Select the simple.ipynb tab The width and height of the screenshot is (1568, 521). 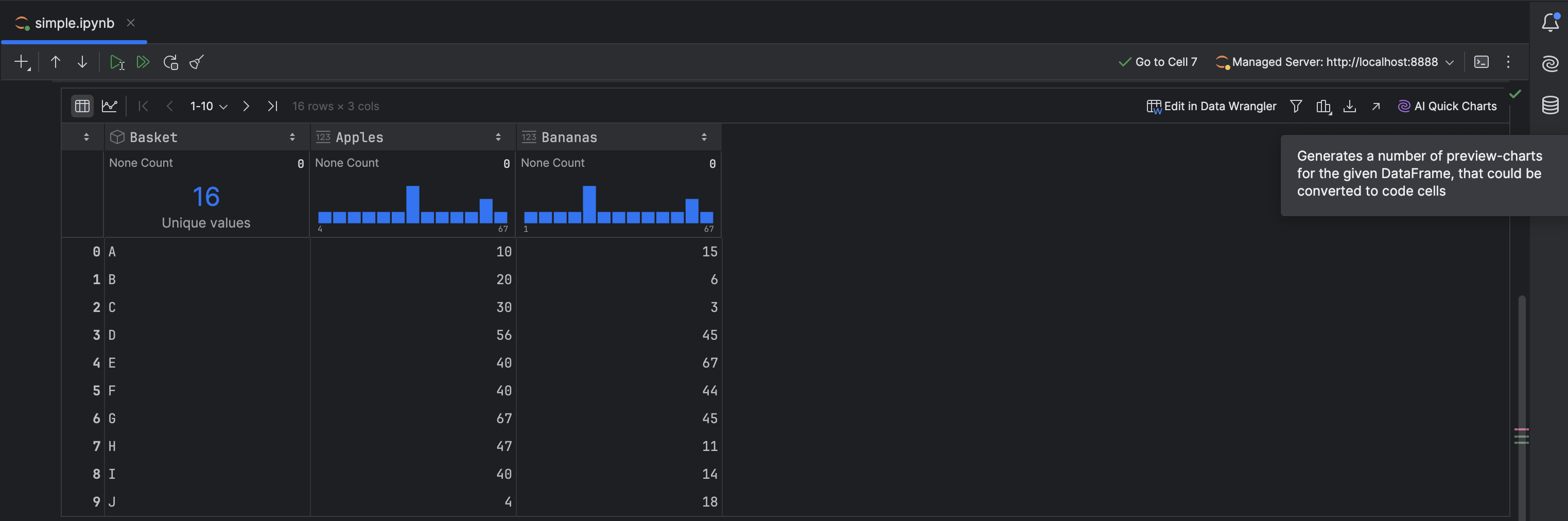pos(74,23)
